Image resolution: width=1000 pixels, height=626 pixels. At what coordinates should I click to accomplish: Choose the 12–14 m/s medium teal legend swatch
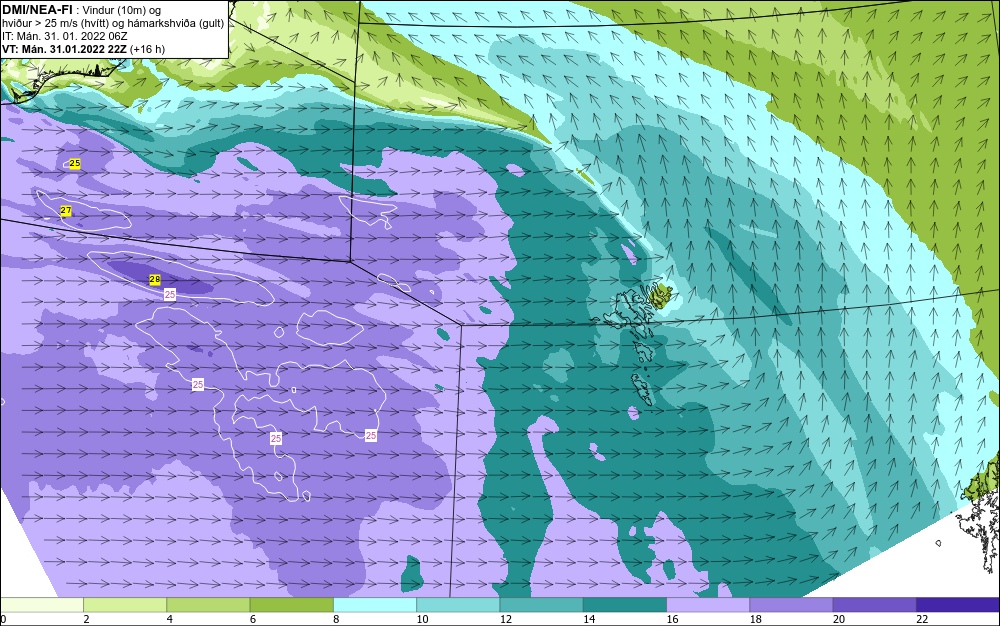click(x=541, y=605)
